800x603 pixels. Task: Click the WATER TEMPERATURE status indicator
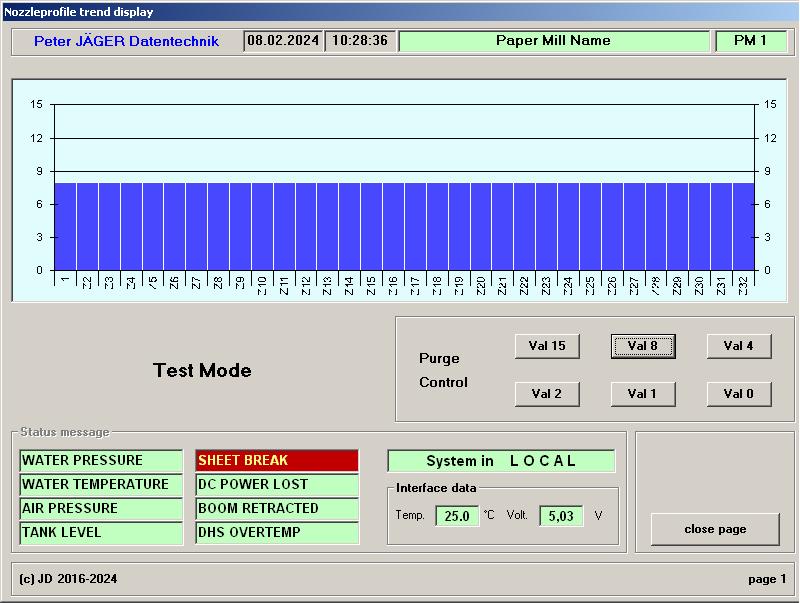[101, 485]
